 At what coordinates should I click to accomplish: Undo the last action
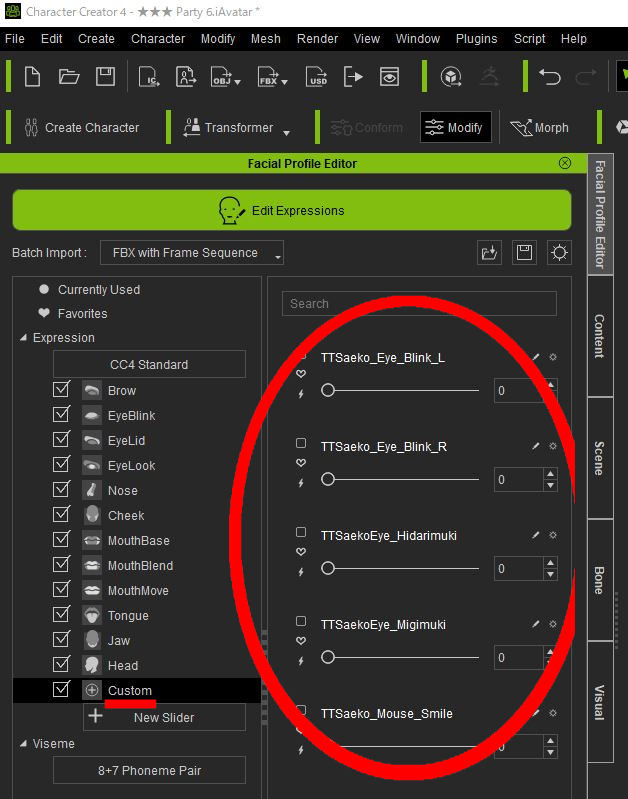tap(550, 77)
